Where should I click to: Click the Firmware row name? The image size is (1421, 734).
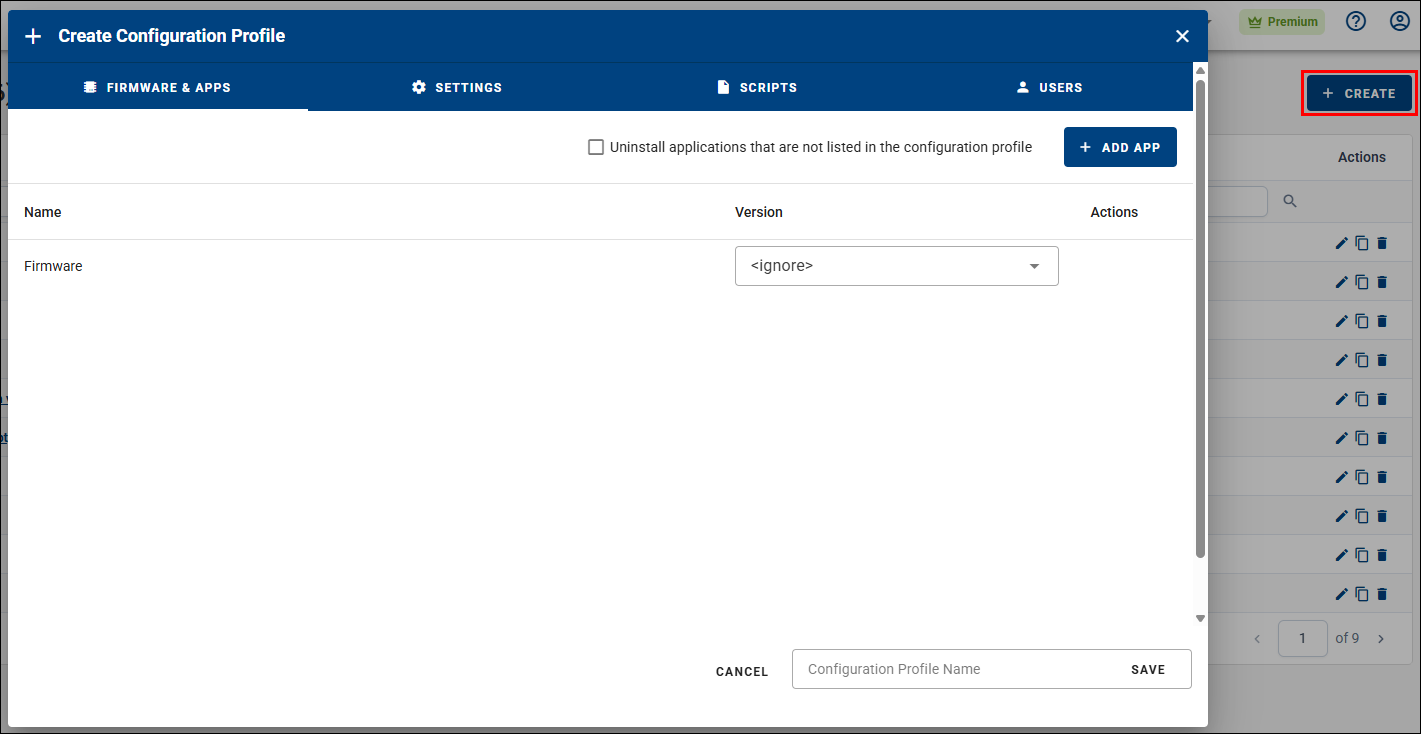click(x=53, y=266)
